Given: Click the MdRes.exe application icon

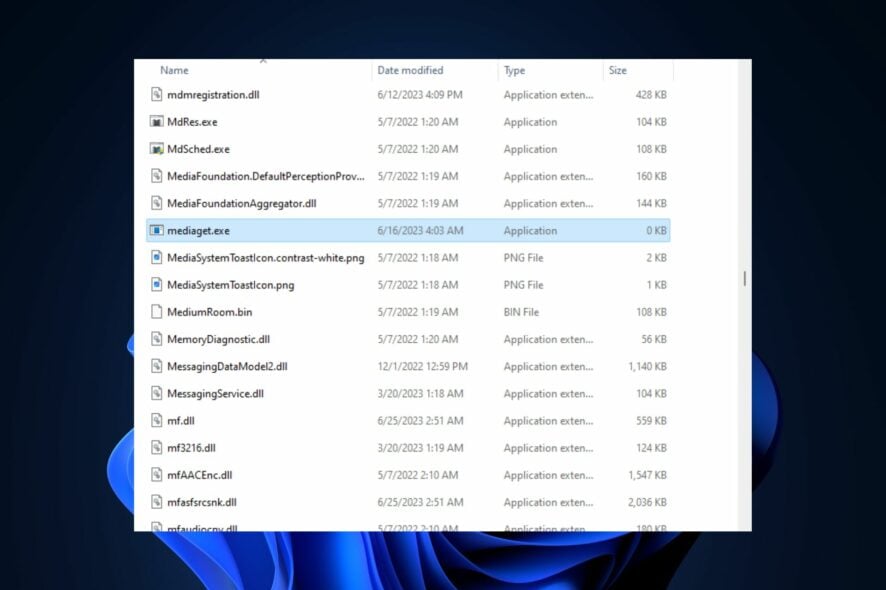Looking at the screenshot, I should click(x=156, y=122).
